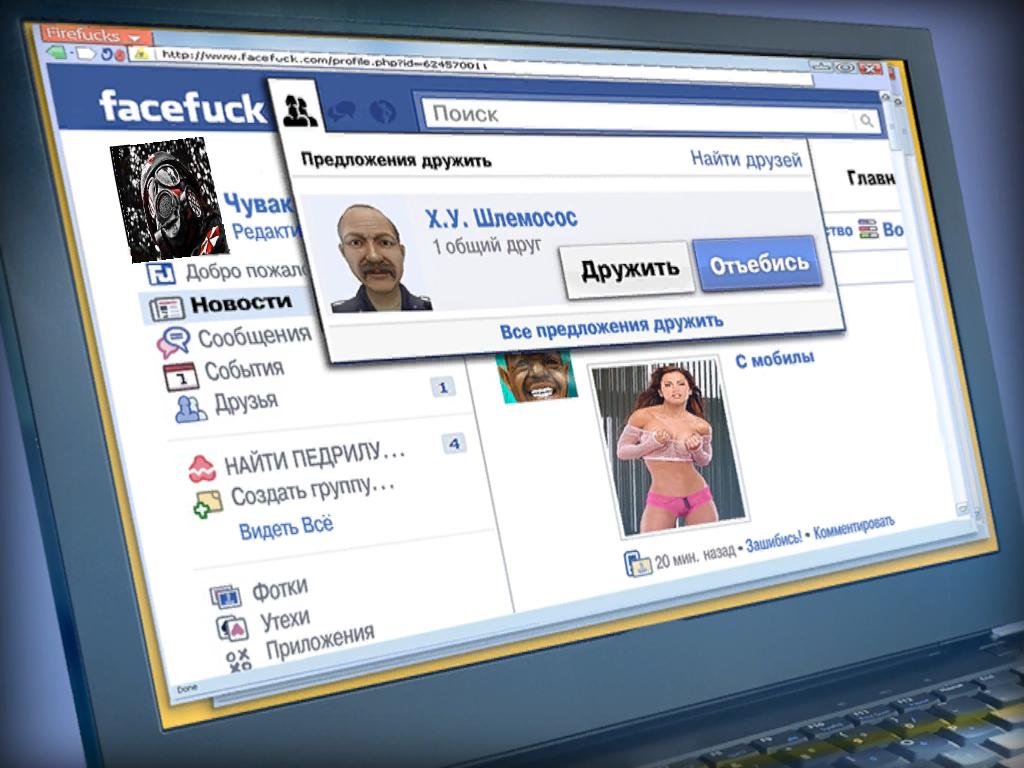1024x768 pixels.
Task: Expand the list with Видеть Всё
Action: click(x=286, y=527)
